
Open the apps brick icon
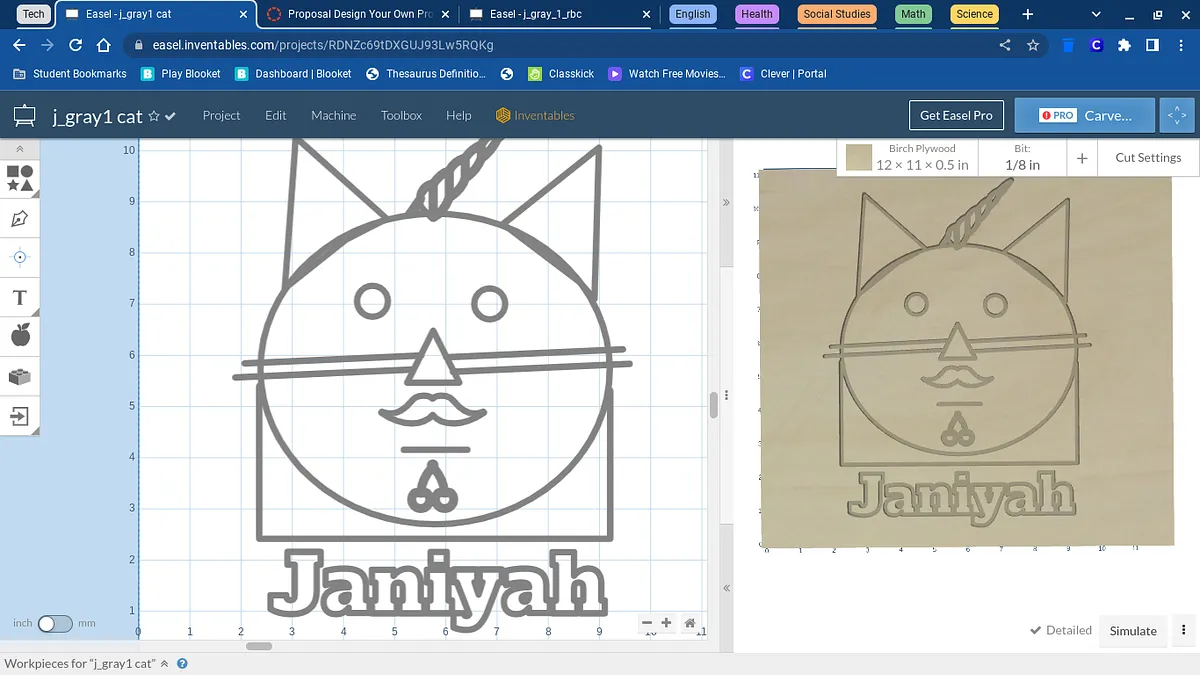pyautogui.click(x=20, y=377)
